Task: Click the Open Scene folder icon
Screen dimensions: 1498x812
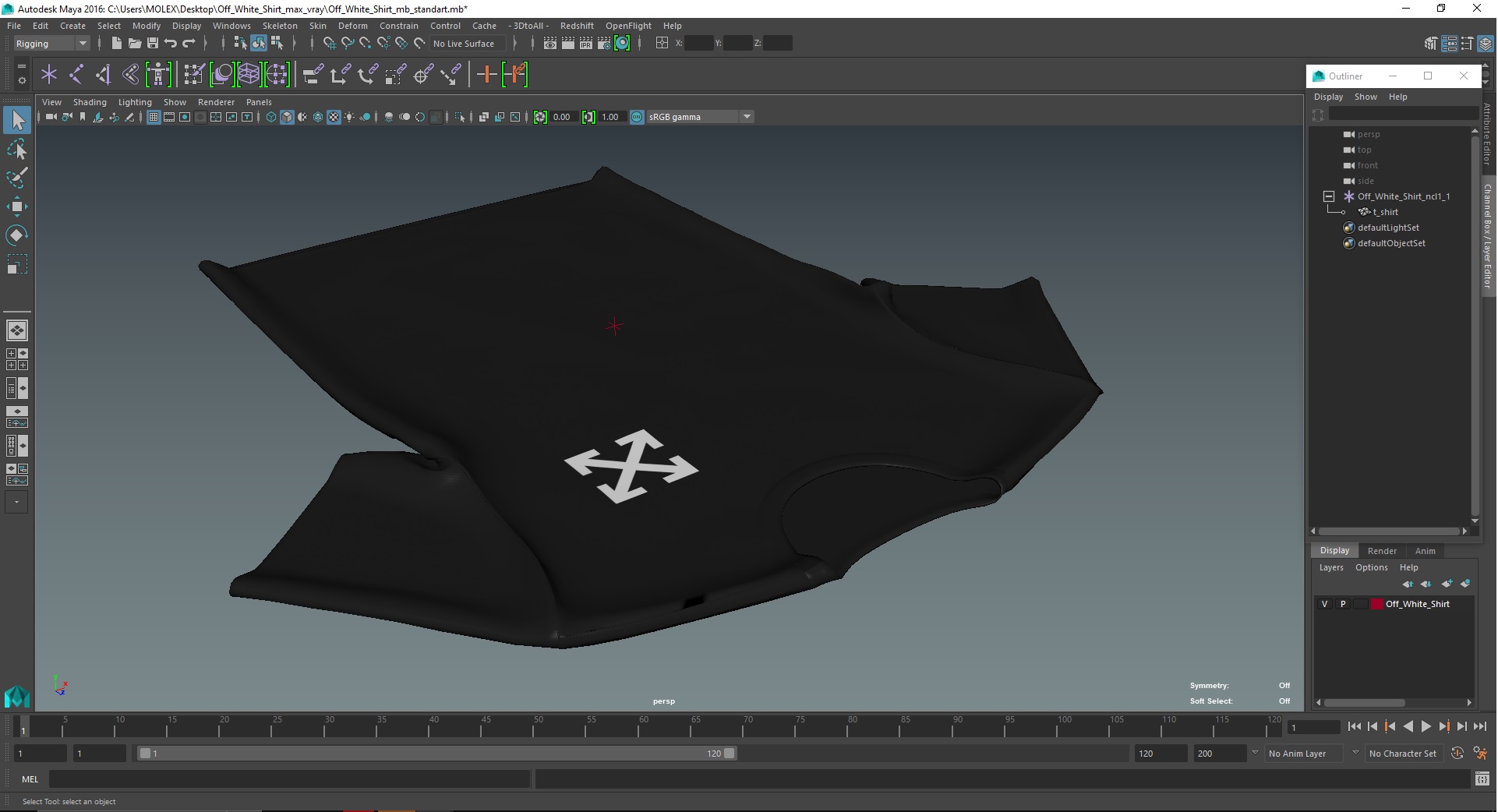Action: [x=134, y=44]
